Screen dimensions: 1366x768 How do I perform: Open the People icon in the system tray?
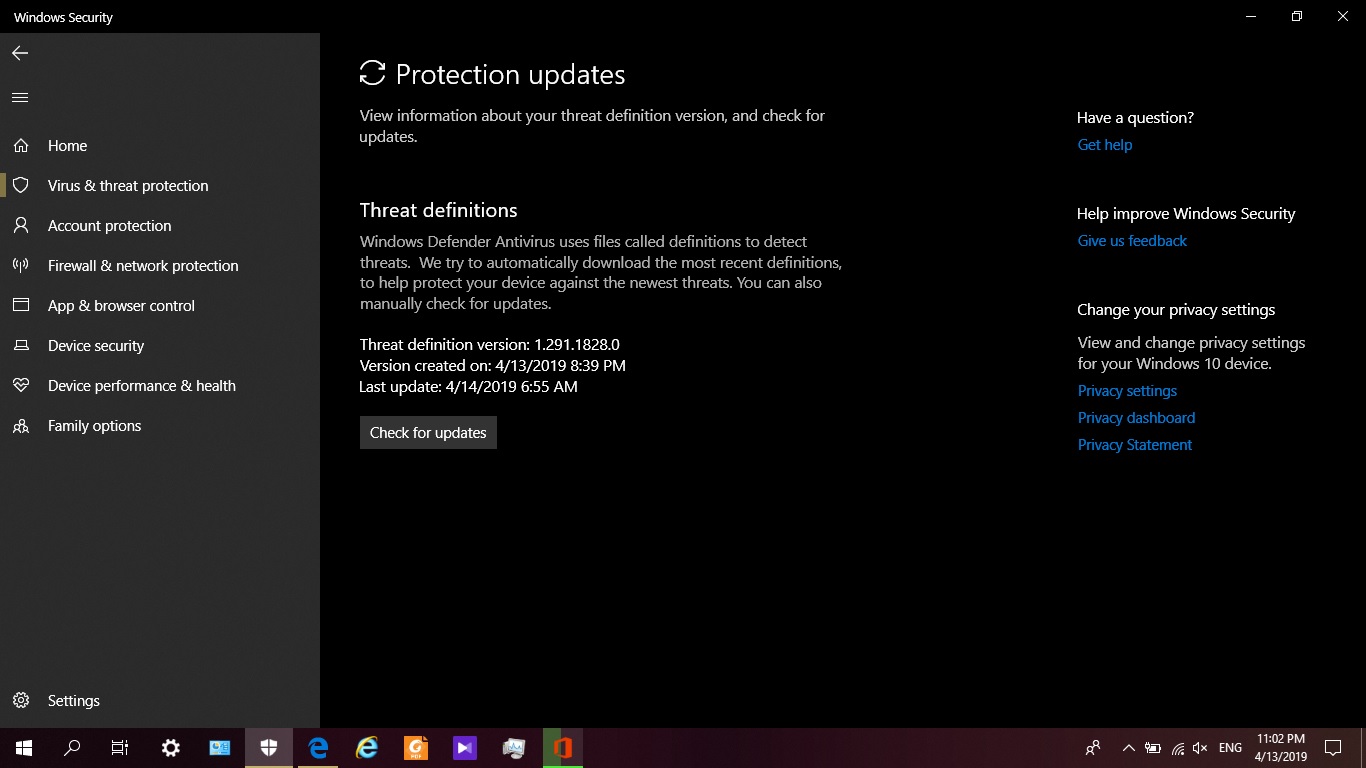click(1093, 748)
